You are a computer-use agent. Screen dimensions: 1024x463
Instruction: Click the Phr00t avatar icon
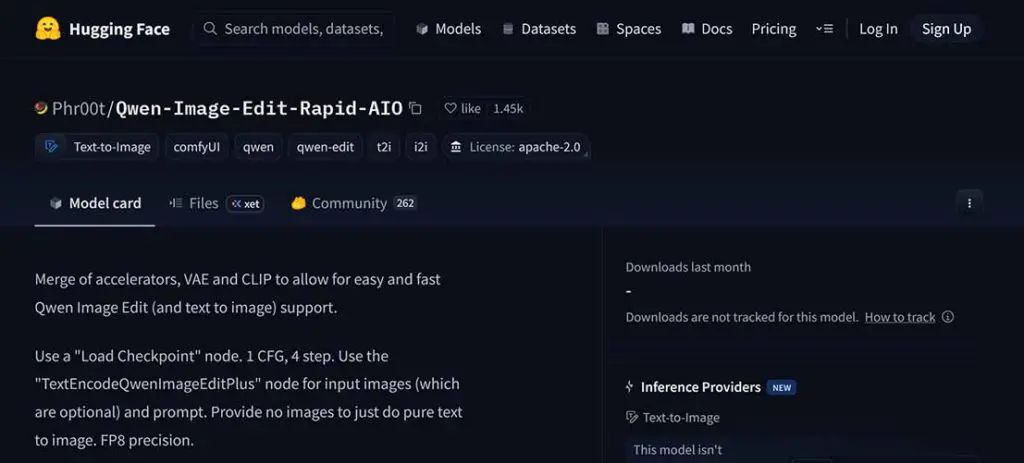(x=41, y=108)
